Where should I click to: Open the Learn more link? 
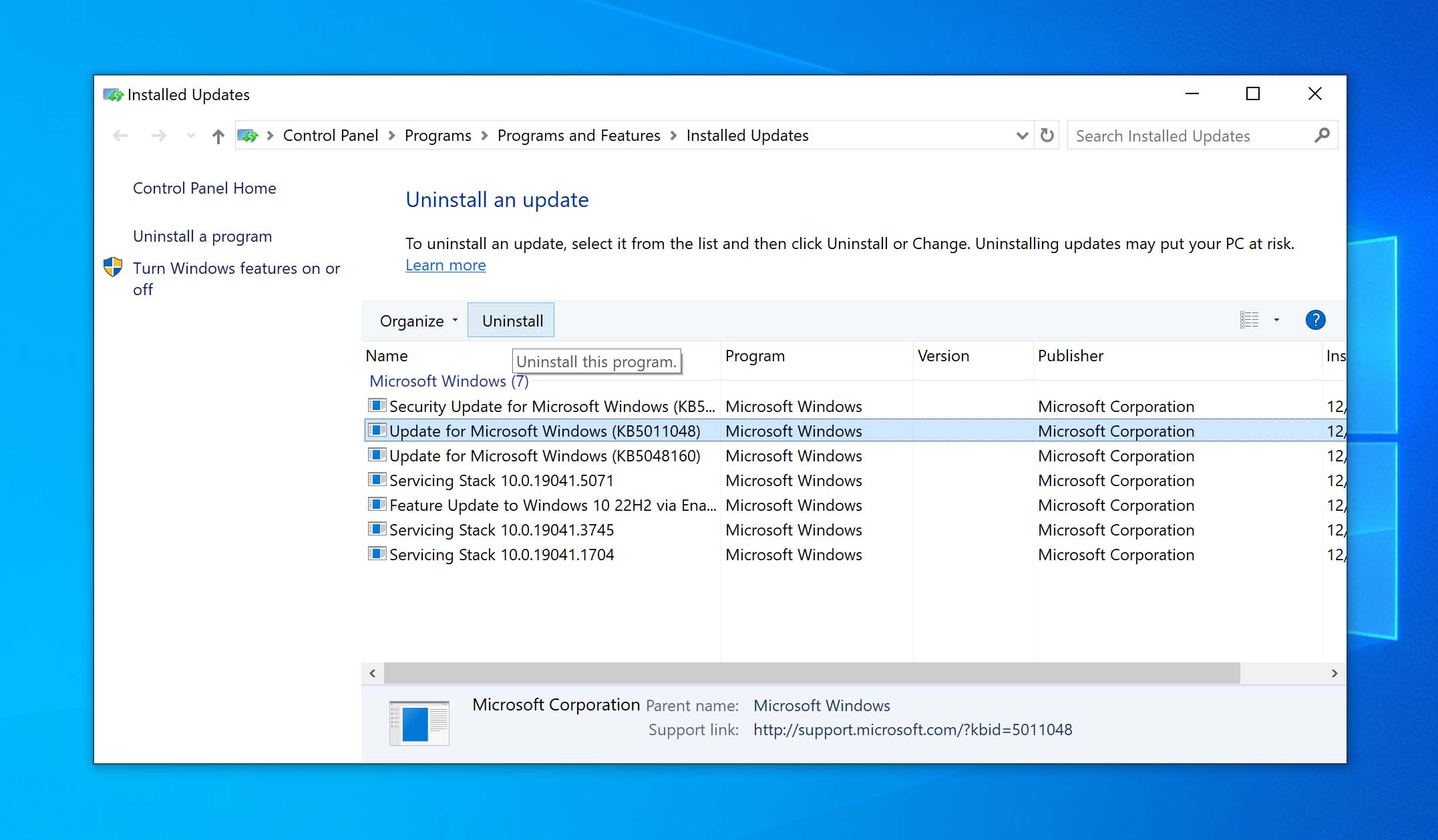445,265
